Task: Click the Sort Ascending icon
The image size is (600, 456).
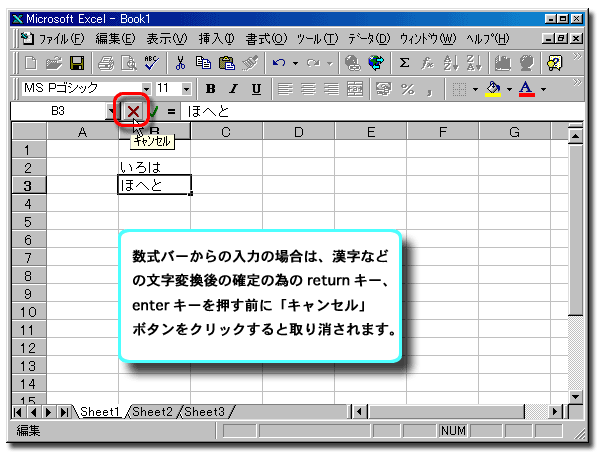Action: [450, 63]
